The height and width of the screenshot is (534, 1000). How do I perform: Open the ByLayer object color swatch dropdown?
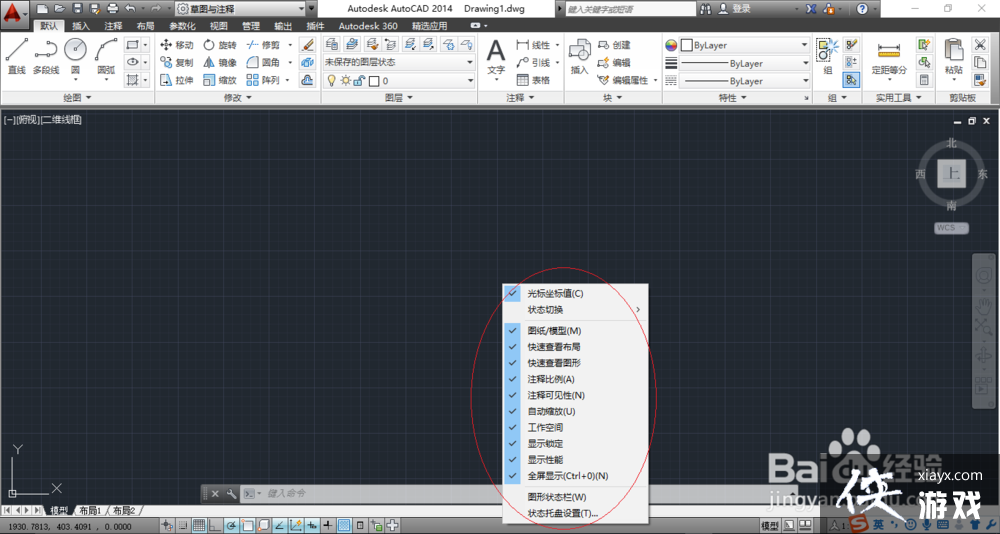pyautogui.click(x=744, y=45)
